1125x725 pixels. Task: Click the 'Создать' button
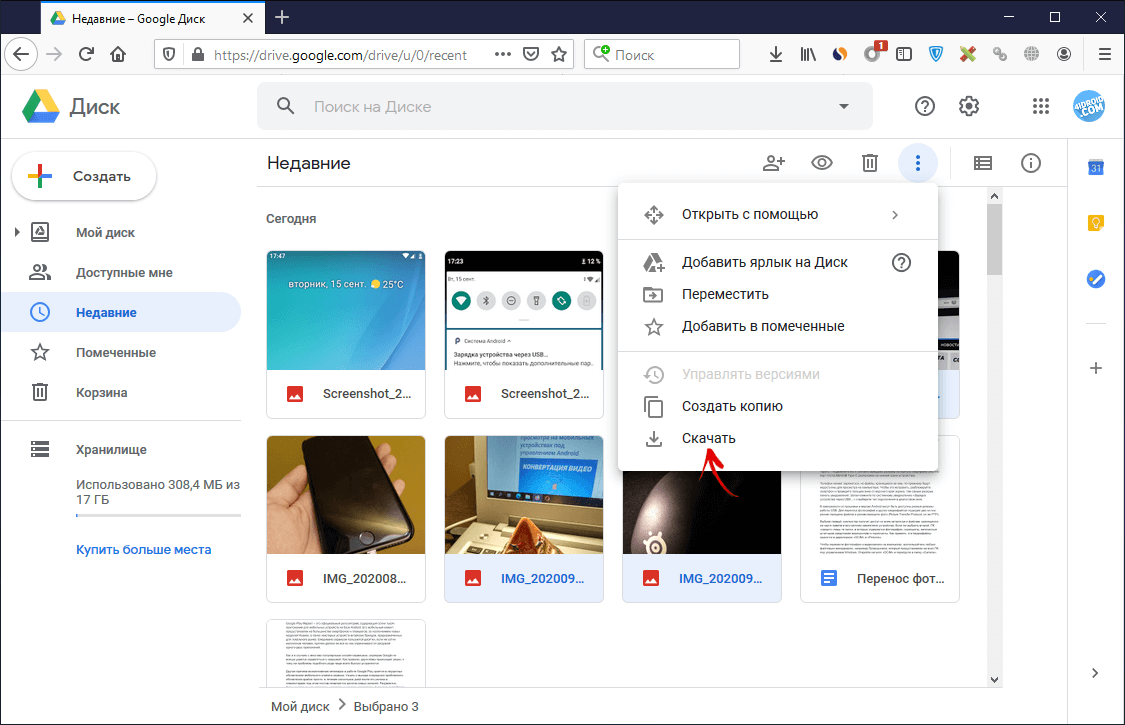84,176
